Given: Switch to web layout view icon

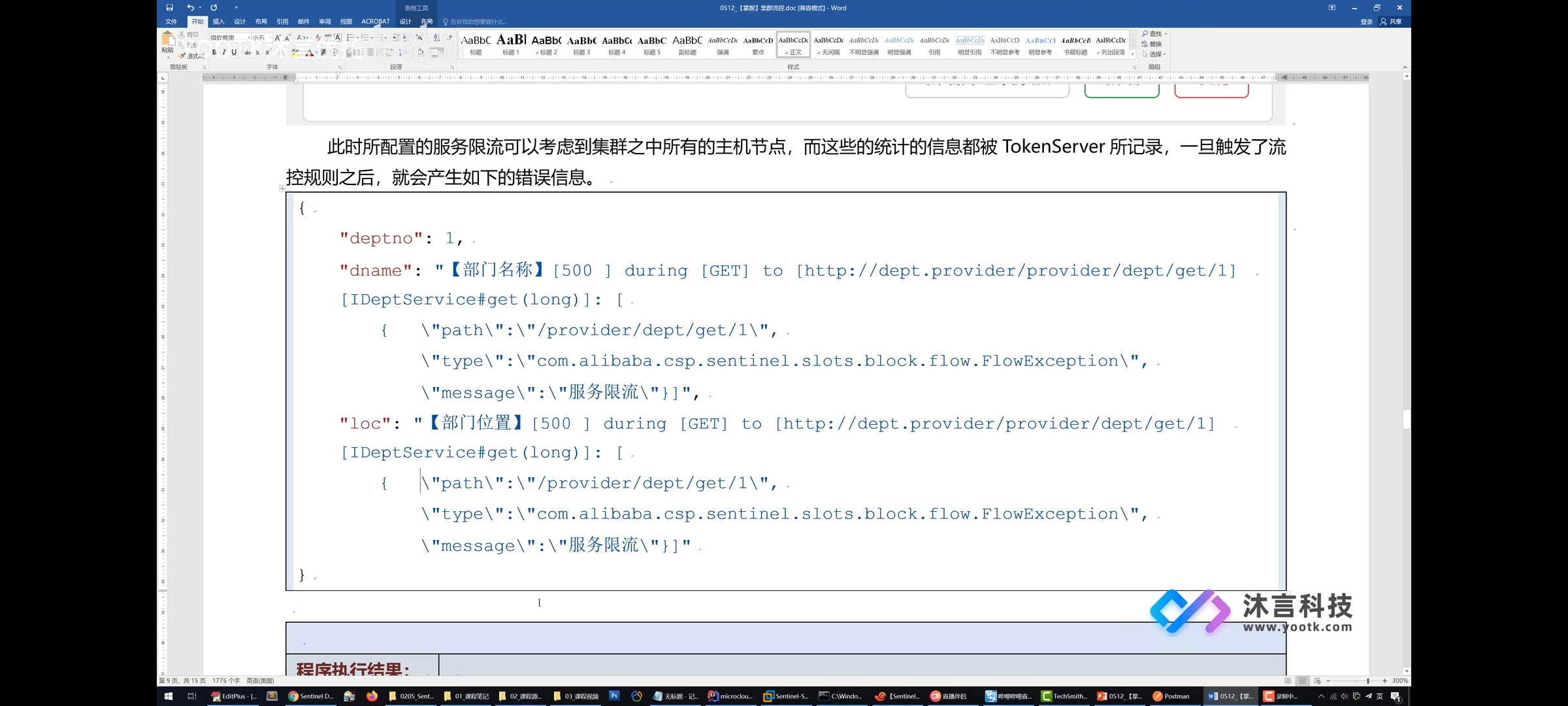Looking at the screenshot, I should coord(1317,681).
